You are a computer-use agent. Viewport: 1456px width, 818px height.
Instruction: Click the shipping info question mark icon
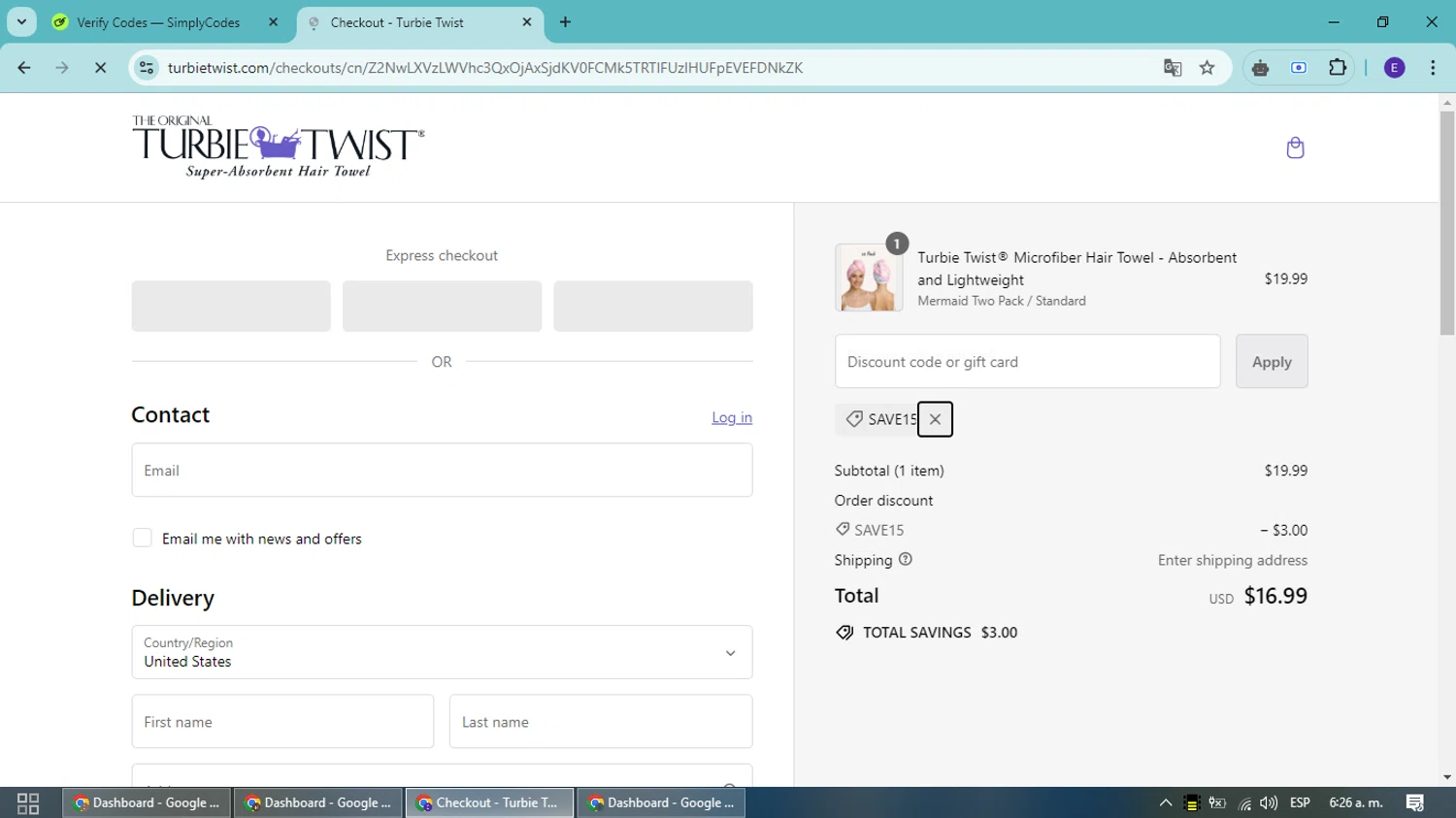tap(906, 559)
